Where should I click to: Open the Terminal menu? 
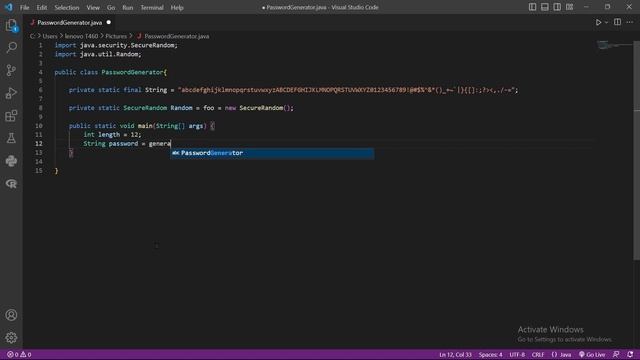pyautogui.click(x=152, y=7)
